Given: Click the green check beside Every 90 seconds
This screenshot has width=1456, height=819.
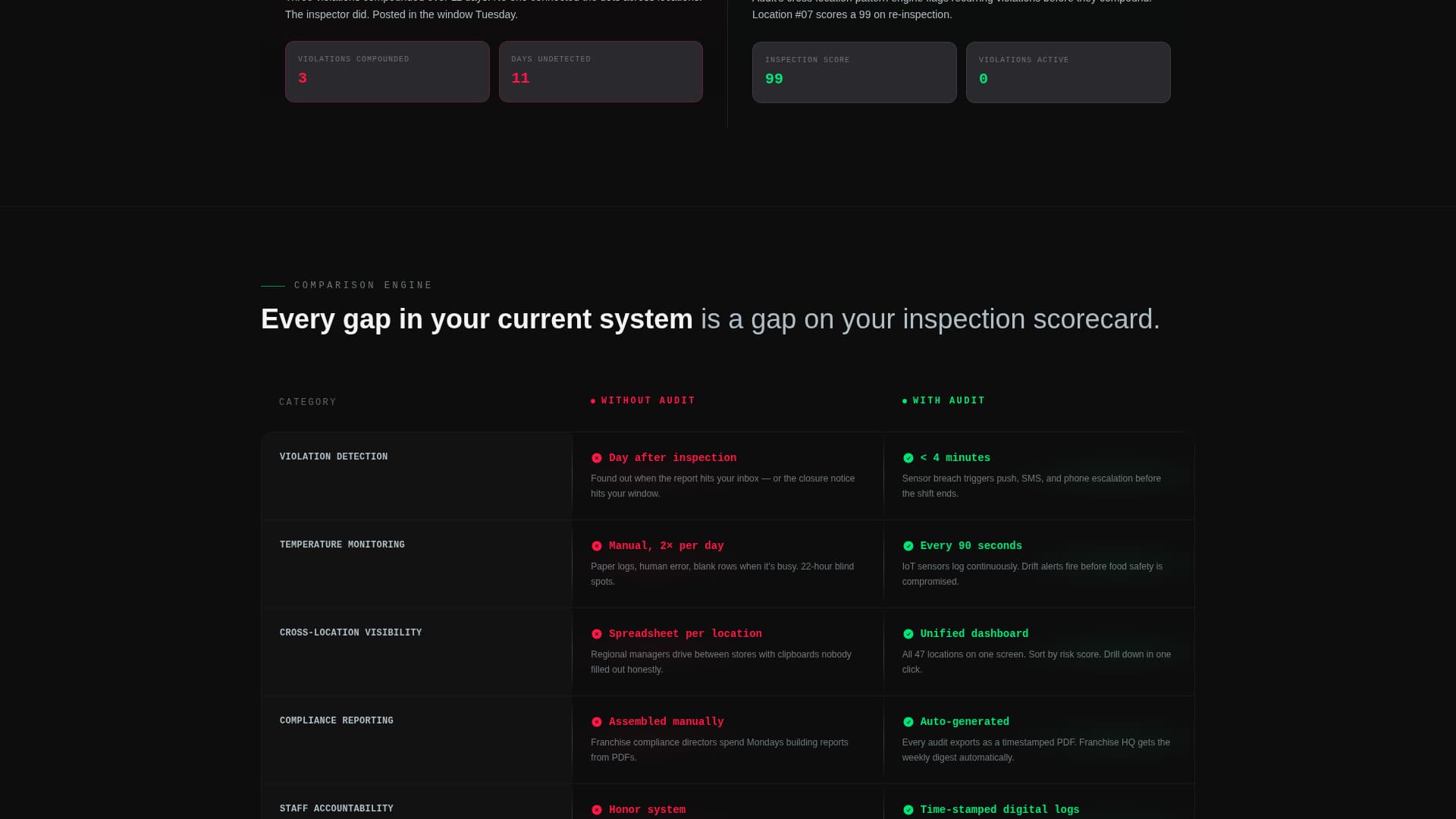Looking at the screenshot, I should tap(908, 545).
